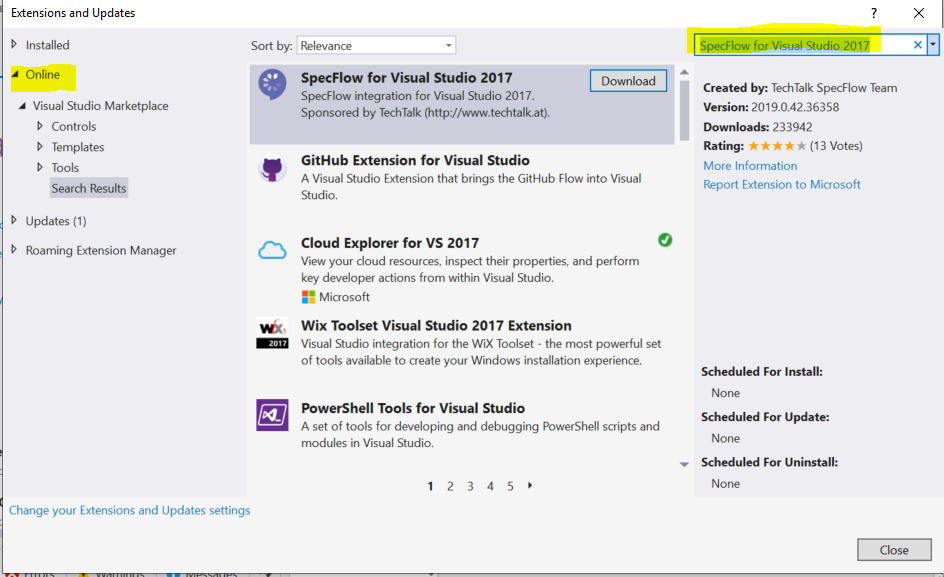Select the Templates tree item
Image resolution: width=944 pixels, height=577 pixels.
pyautogui.click(x=78, y=147)
